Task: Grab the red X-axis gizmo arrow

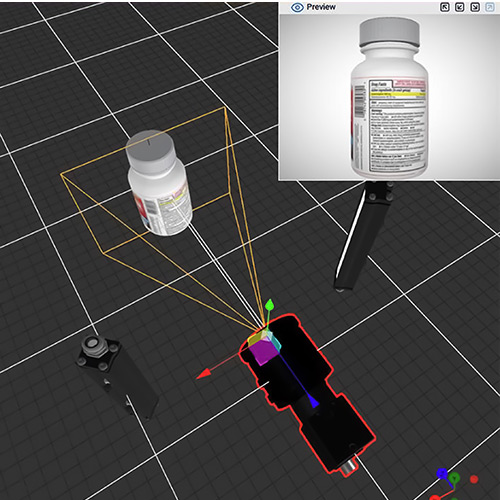Action: [204, 374]
